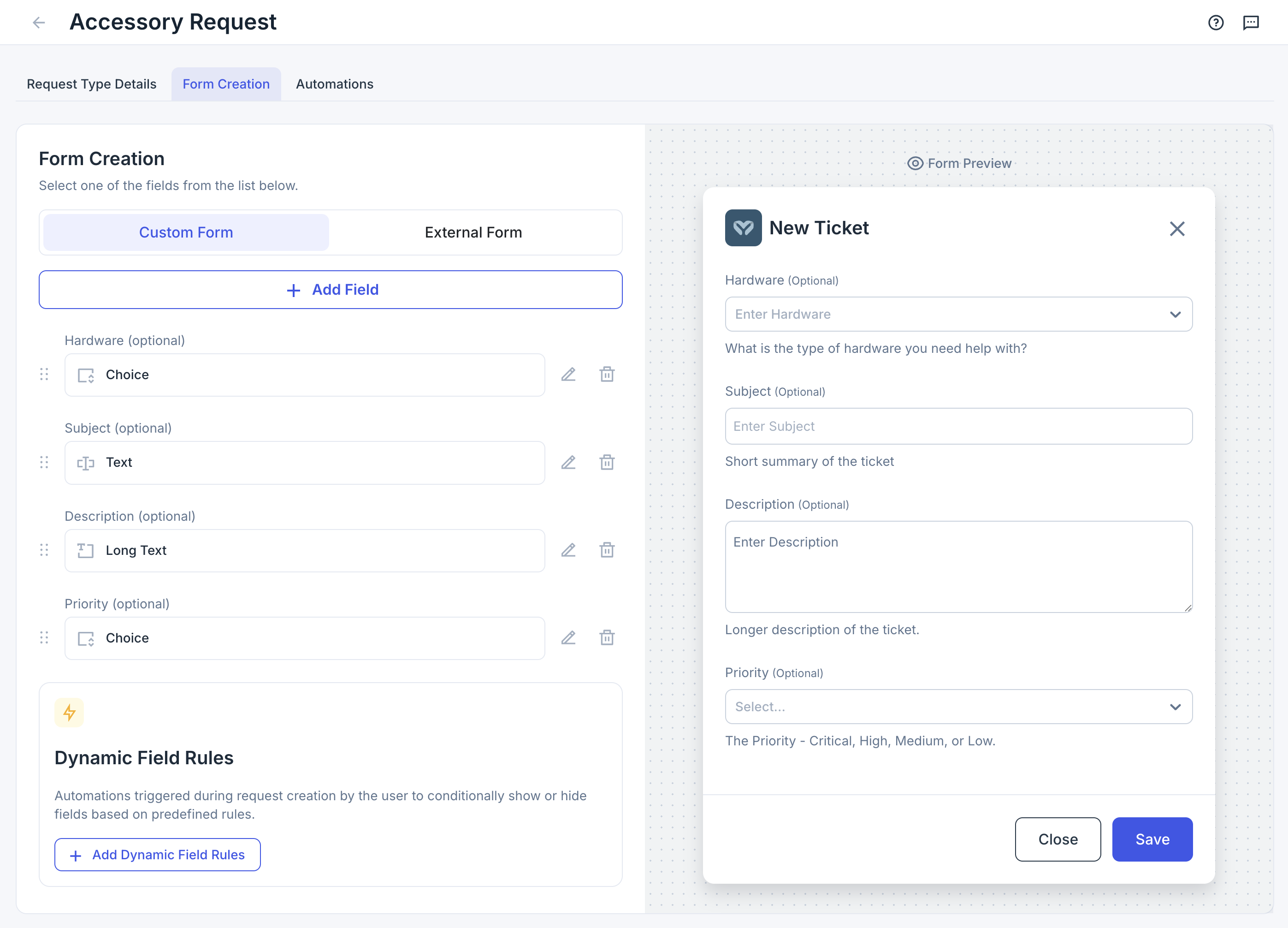This screenshot has height=928, width=1288.
Task: Click the hardware help hint text
Action: (876, 348)
